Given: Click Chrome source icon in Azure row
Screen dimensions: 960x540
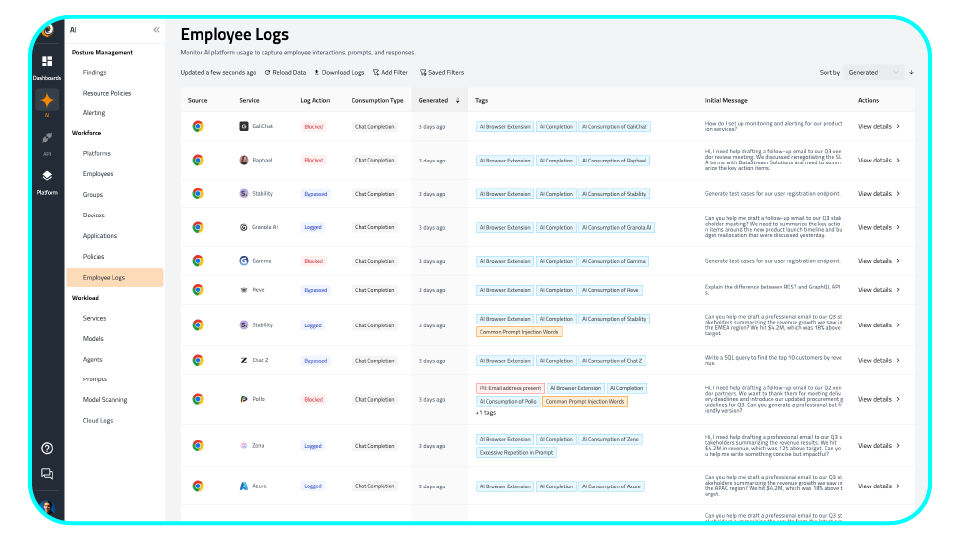Looking at the screenshot, I should pos(198,486).
